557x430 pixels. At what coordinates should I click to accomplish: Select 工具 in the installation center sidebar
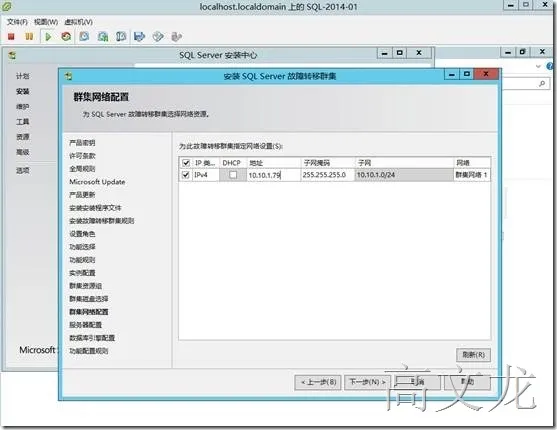tap(22, 122)
